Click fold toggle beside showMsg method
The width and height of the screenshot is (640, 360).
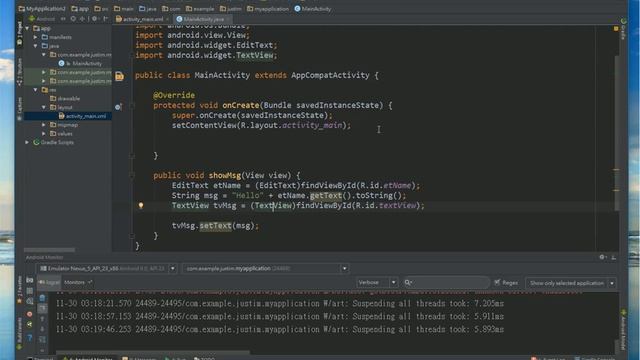click(132, 176)
